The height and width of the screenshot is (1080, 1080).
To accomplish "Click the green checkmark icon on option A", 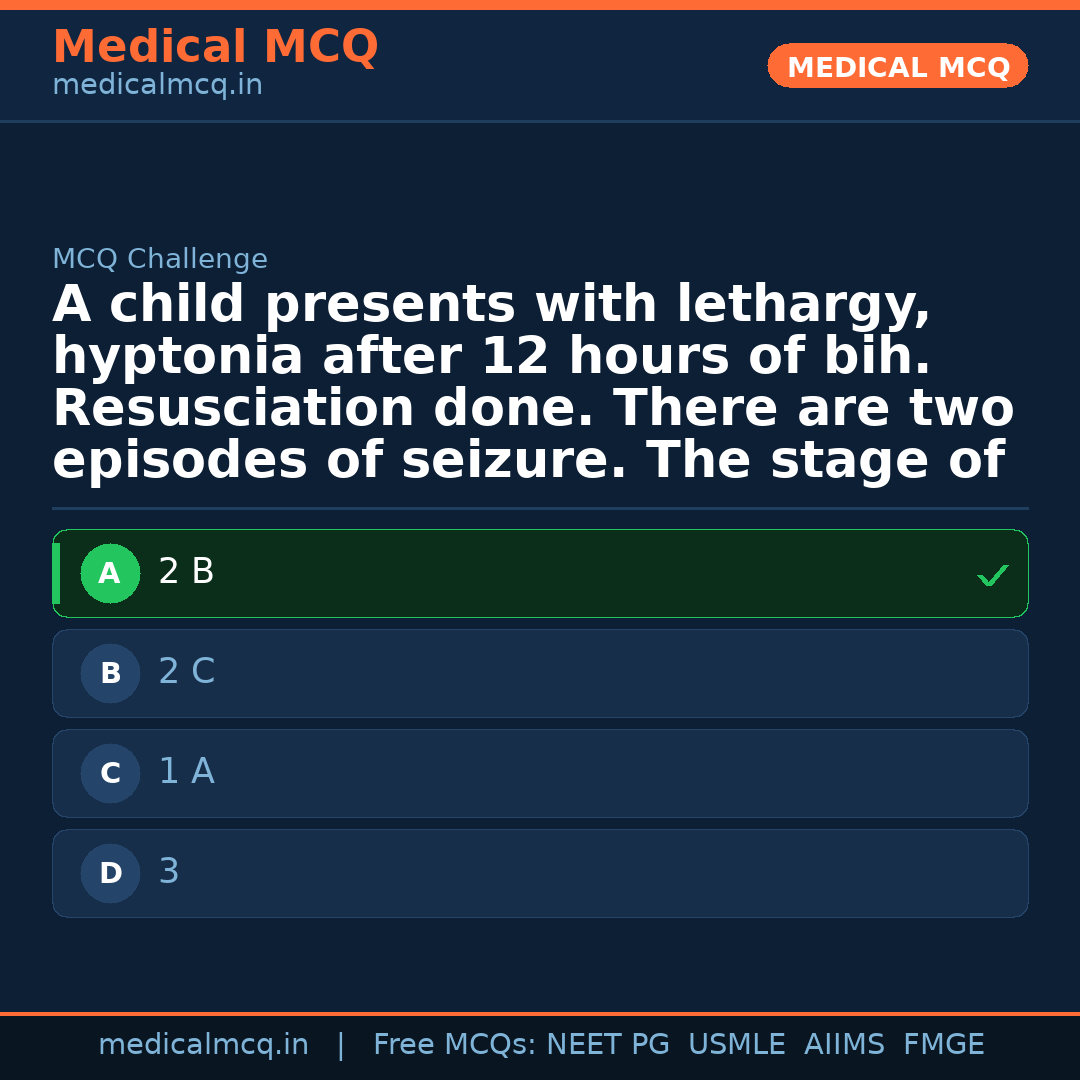I will [x=991, y=574].
